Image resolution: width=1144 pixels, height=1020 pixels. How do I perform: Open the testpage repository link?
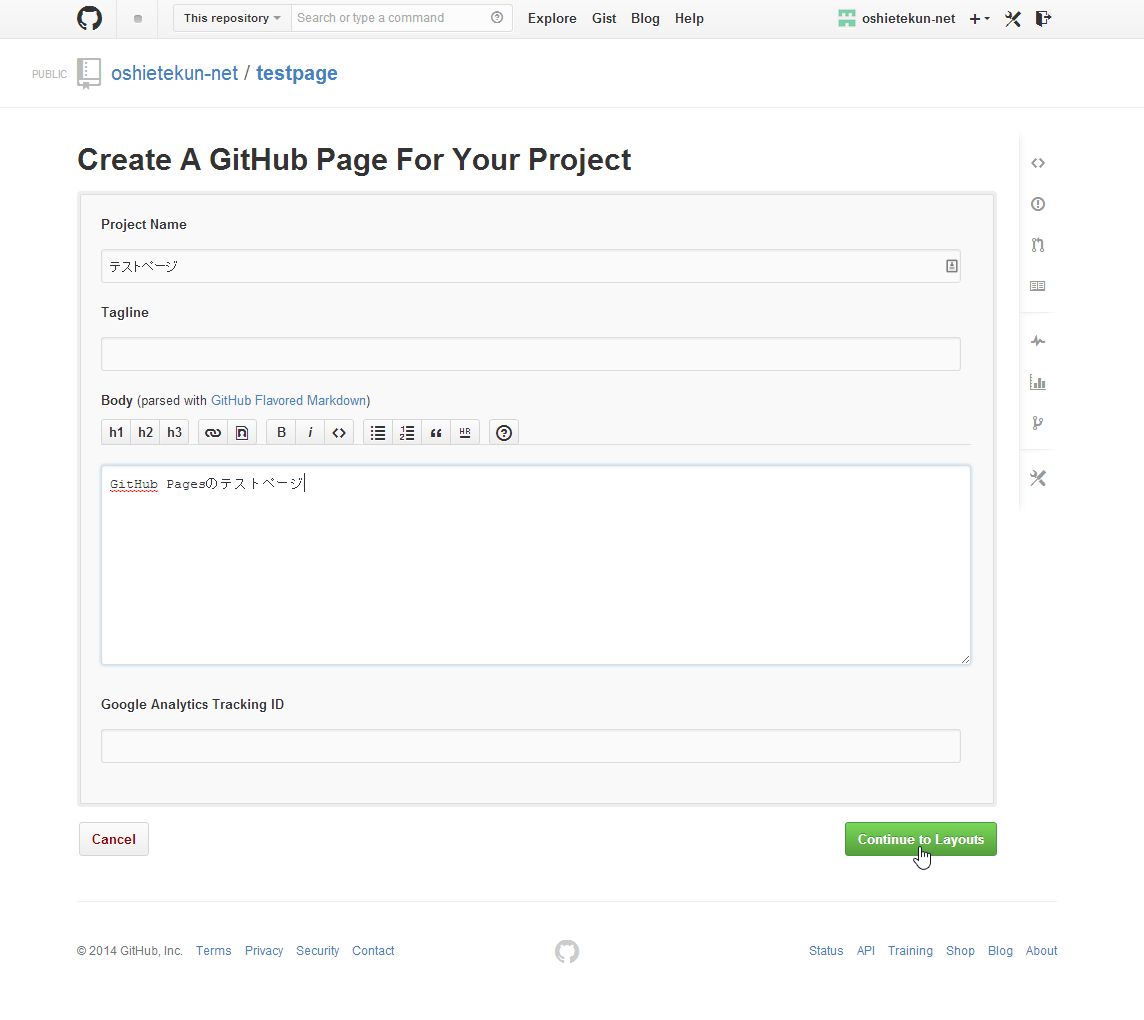[297, 74]
